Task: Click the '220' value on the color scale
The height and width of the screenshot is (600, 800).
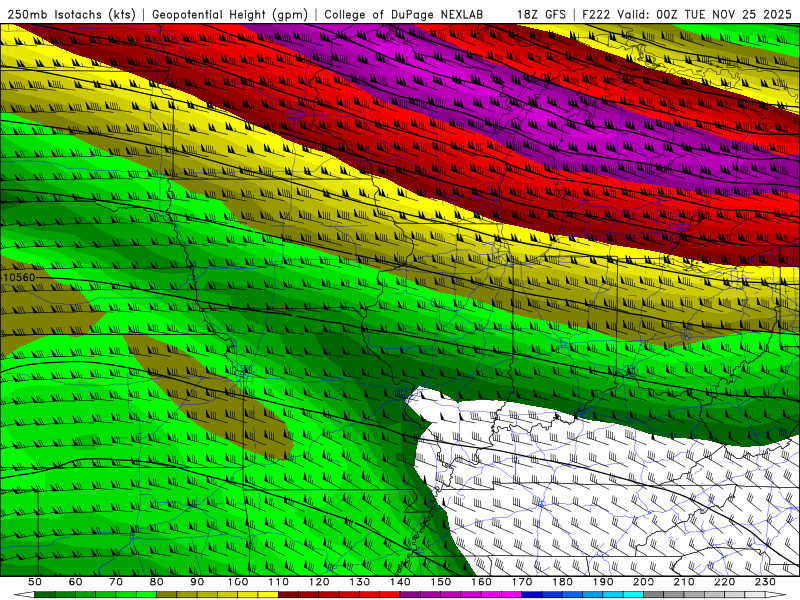Action: pos(725,582)
